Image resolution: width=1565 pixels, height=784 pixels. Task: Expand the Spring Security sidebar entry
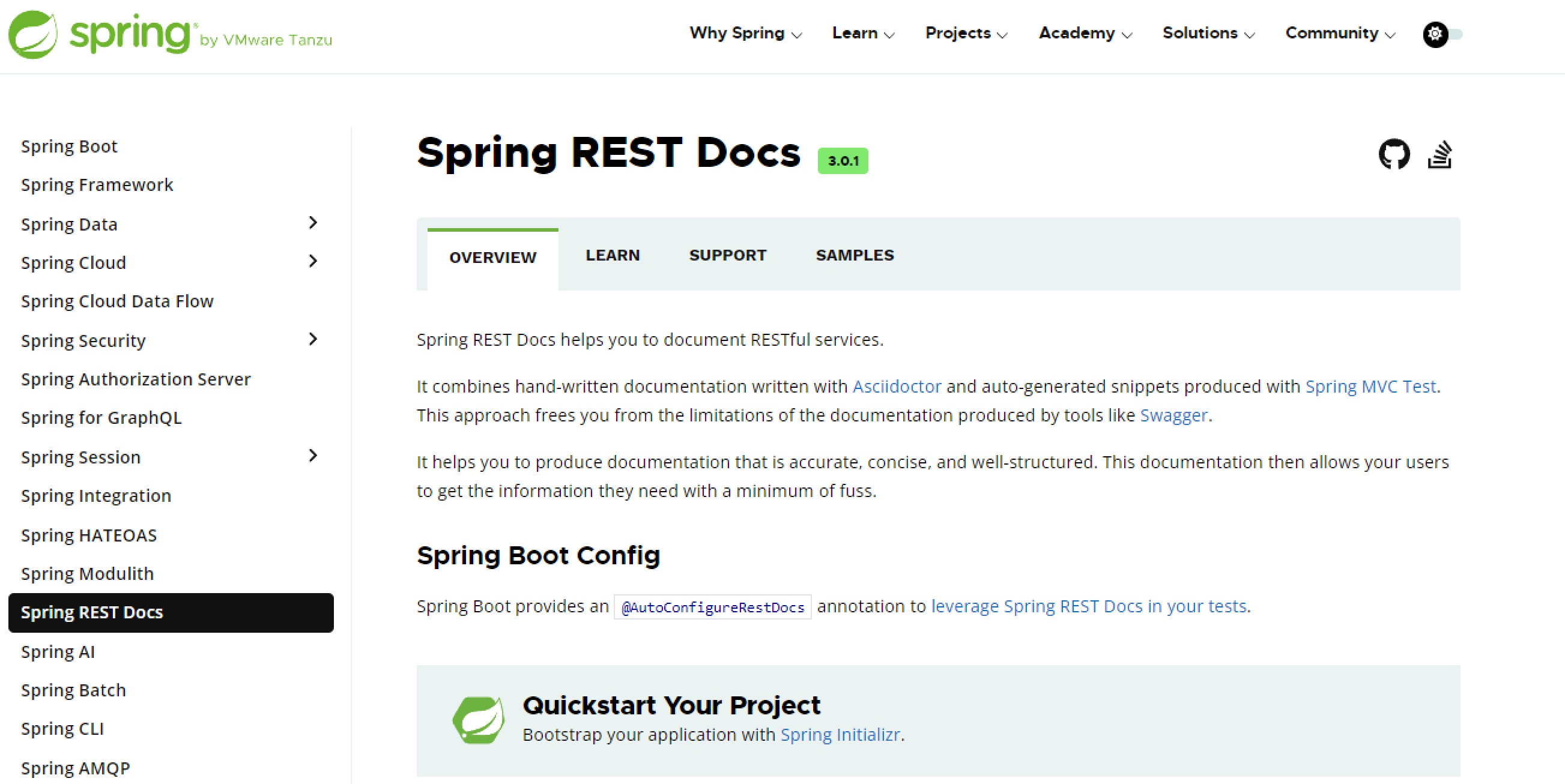coord(313,339)
